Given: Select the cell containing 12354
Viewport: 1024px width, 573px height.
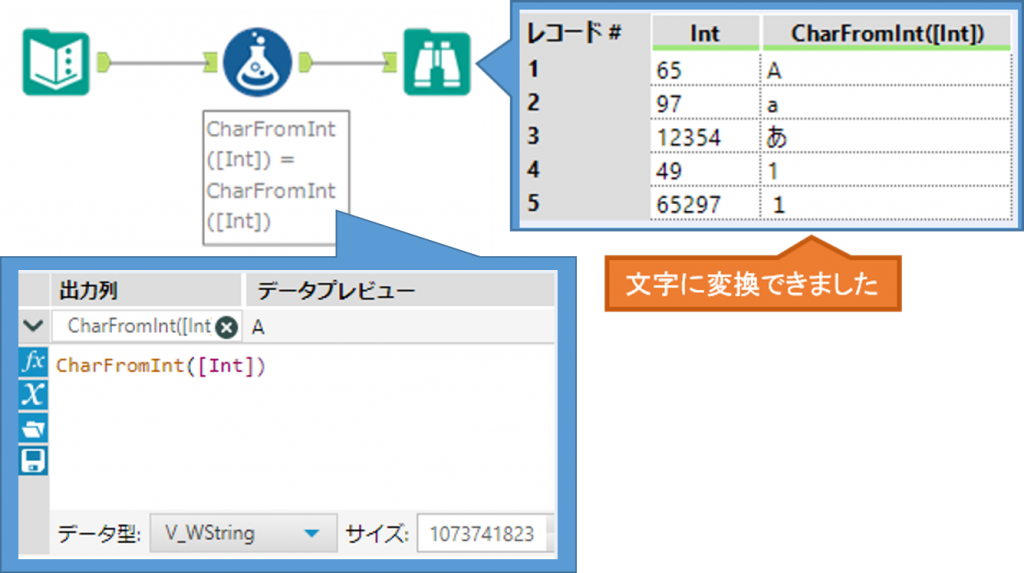Looking at the screenshot, I should 704,137.
